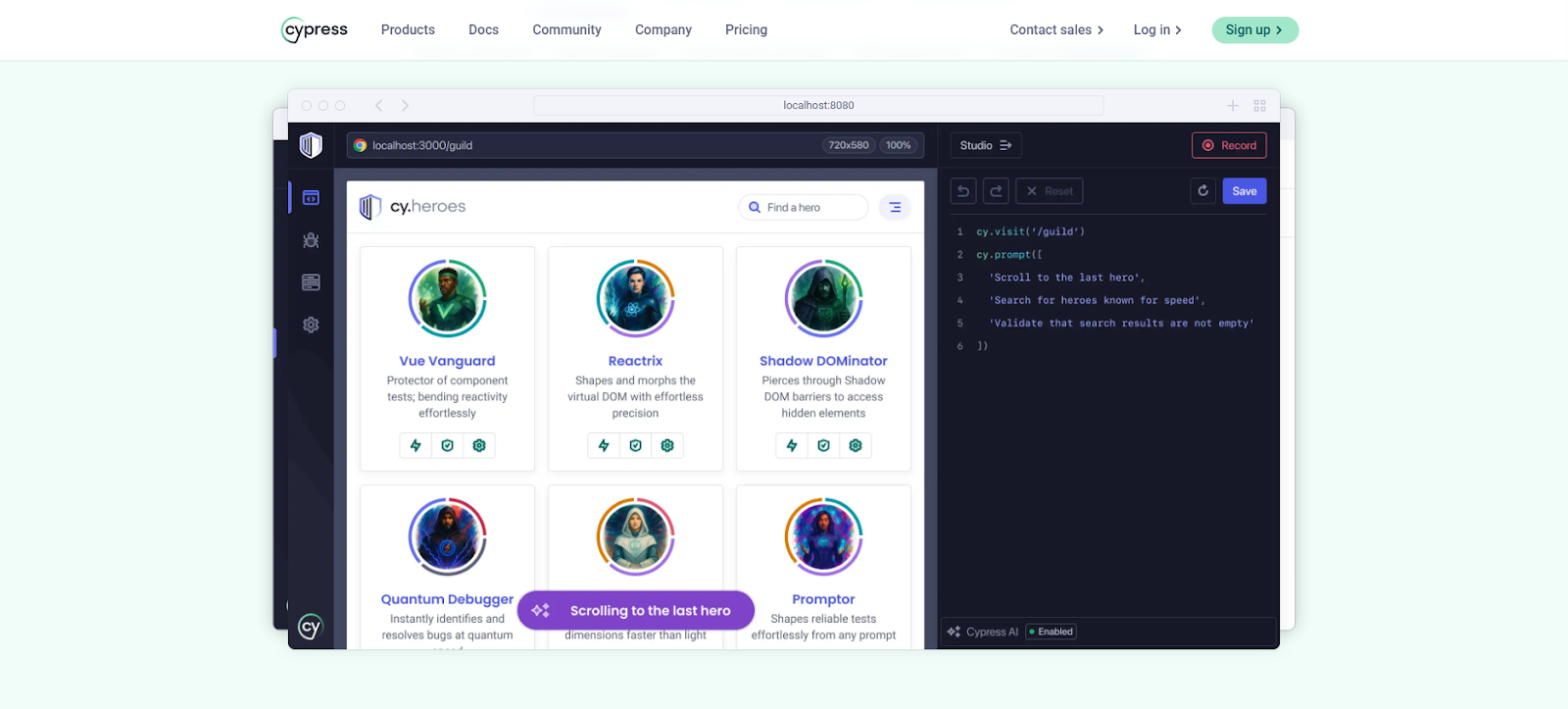Select code line cy.visit('/guild')
Image resolution: width=1568 pixels, height=709 pixels.
(1030, 232)
